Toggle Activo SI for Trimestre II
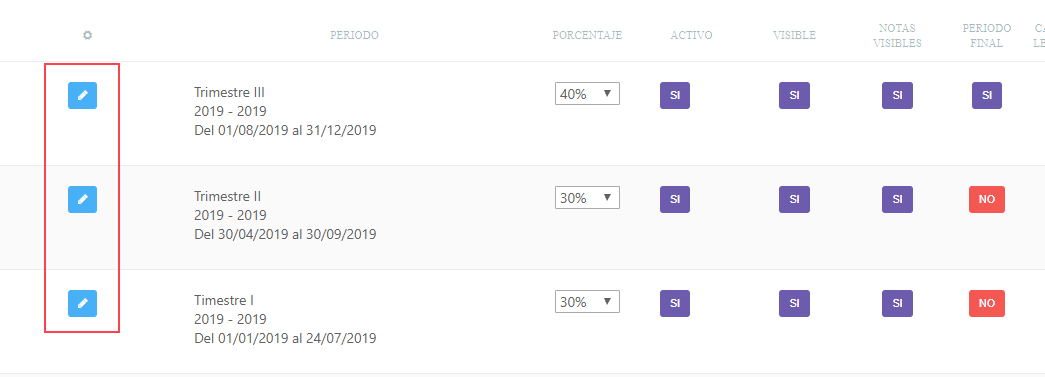 click(674, 199)
